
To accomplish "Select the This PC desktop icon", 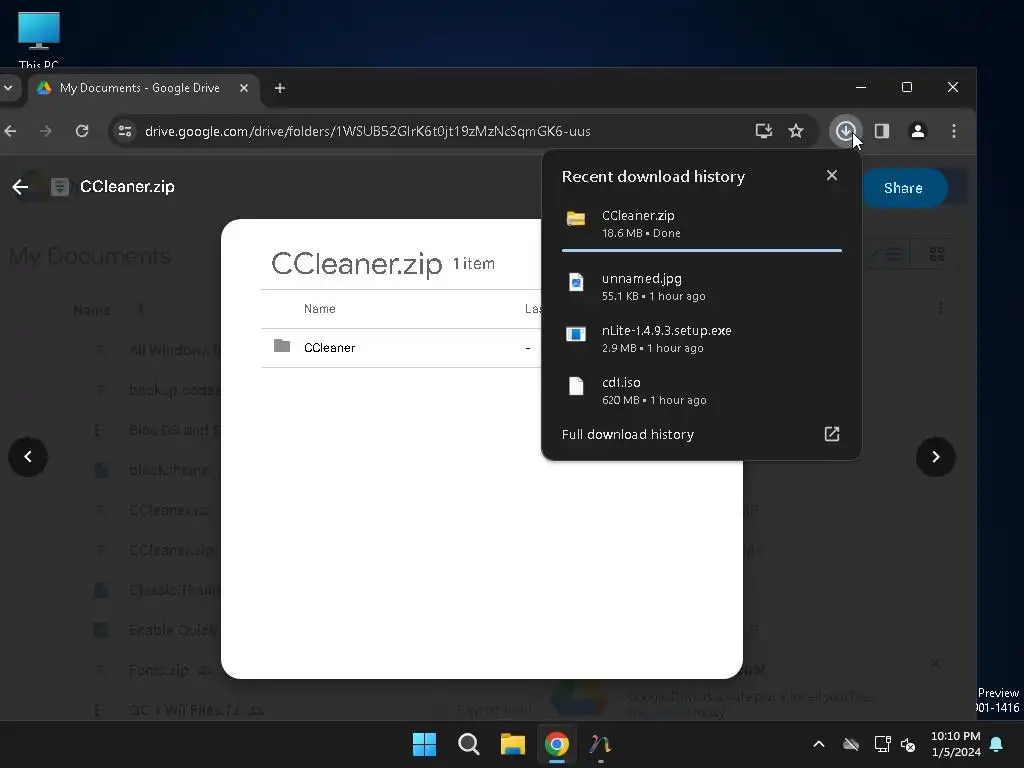I will (39, 39).
